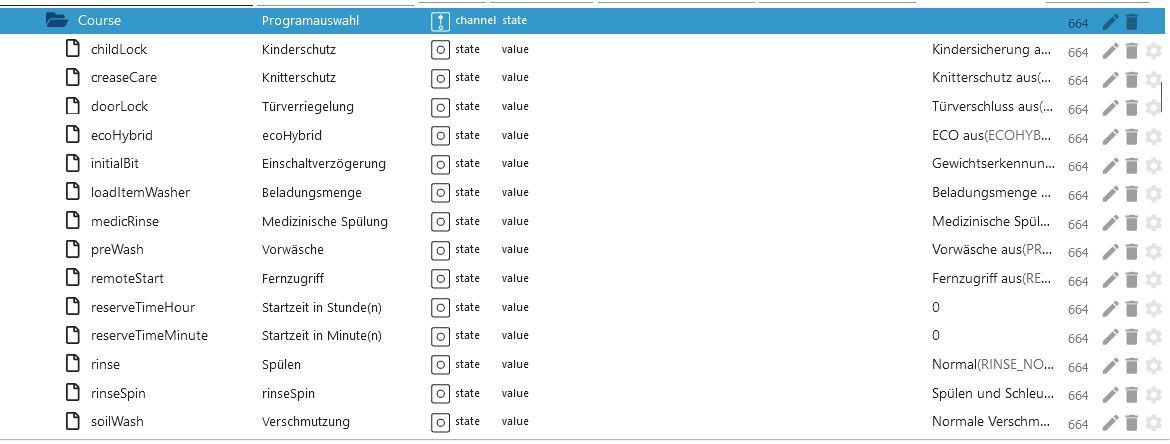Click the reserveTimeMinute row name
The image size is (1170, 444).
click(149, 336)
